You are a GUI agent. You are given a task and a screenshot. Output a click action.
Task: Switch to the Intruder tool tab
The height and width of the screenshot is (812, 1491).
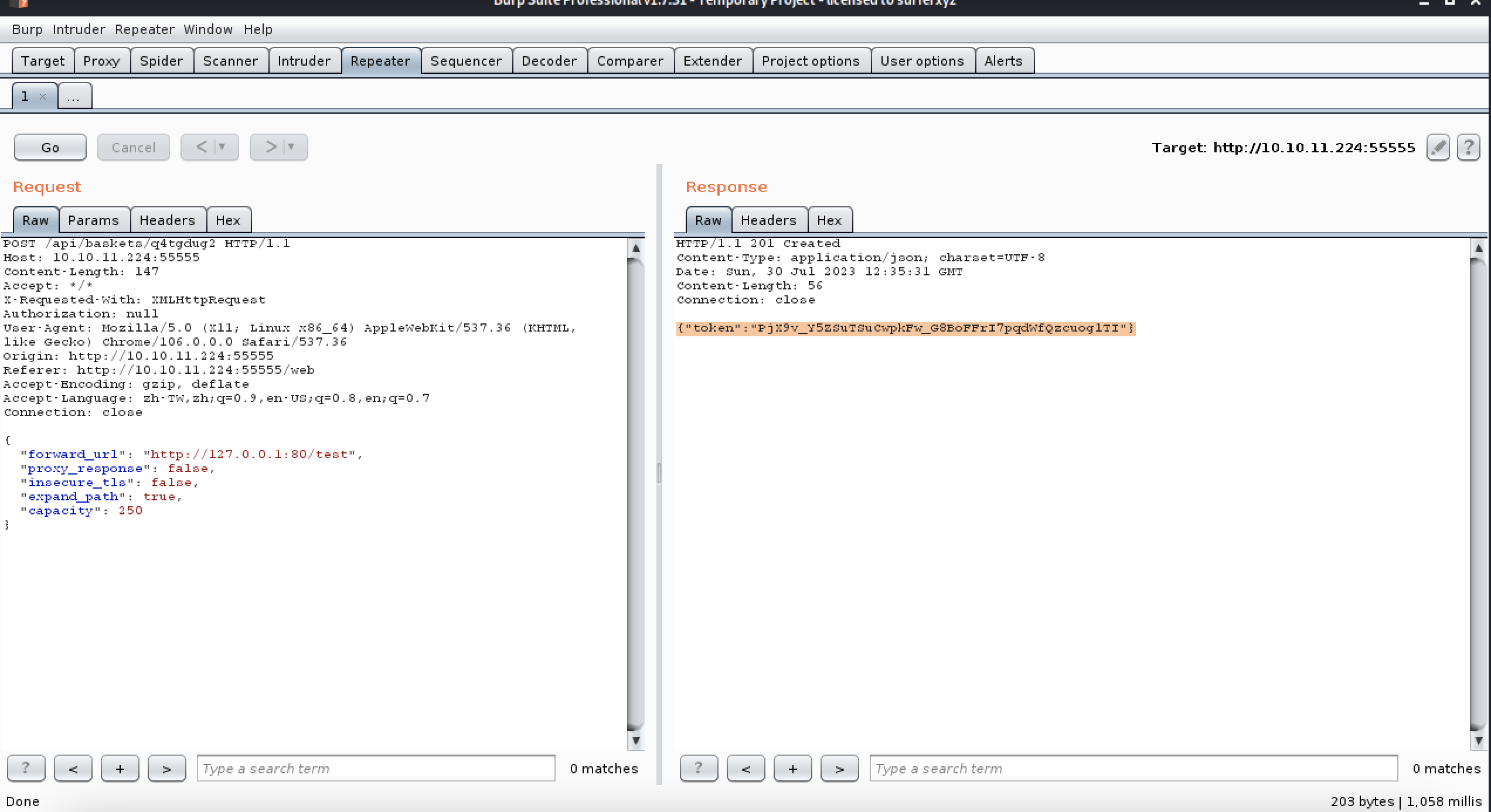pyautogui.click(x=304, y=61)
